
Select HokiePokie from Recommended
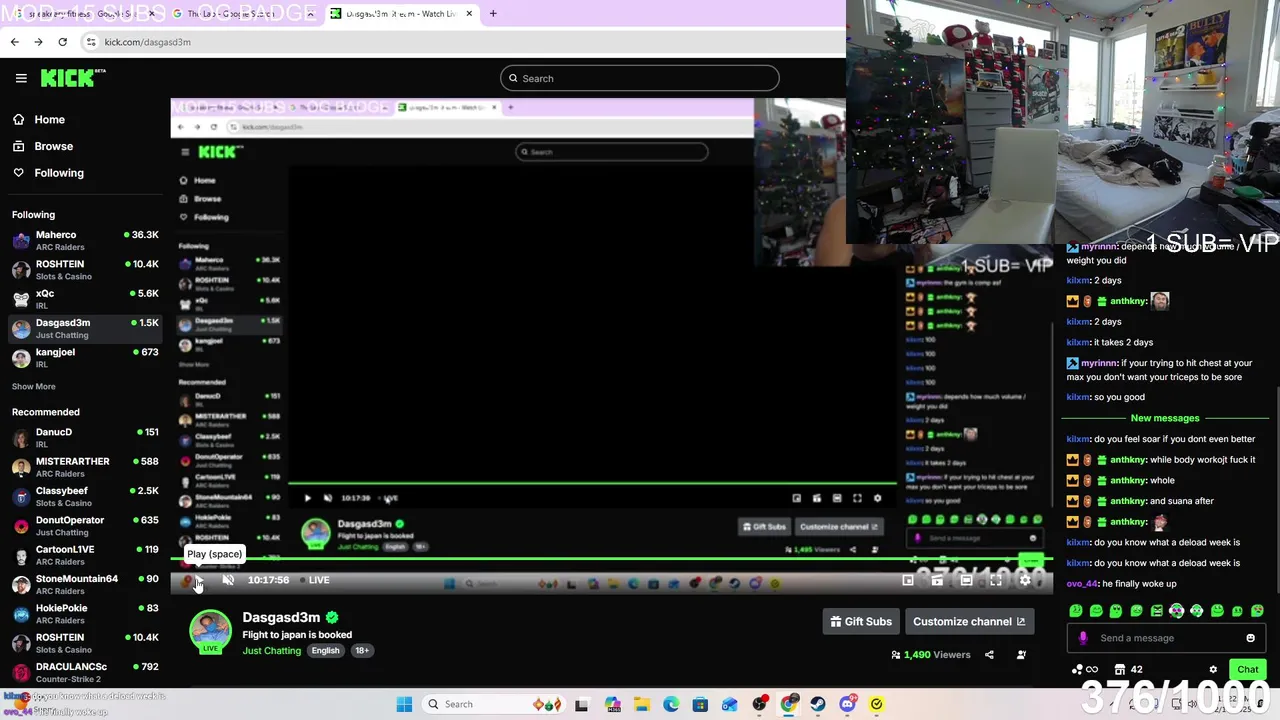[85, 614]
